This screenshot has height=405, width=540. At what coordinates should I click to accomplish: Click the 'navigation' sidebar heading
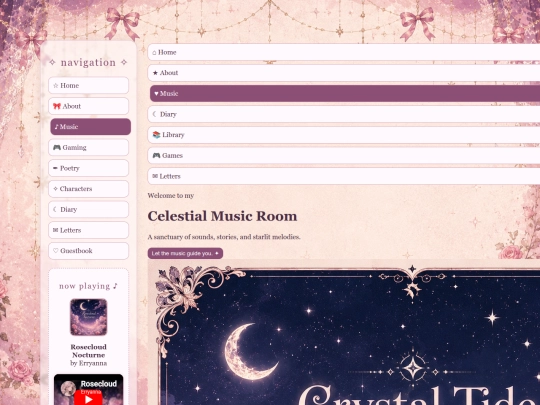88,62
